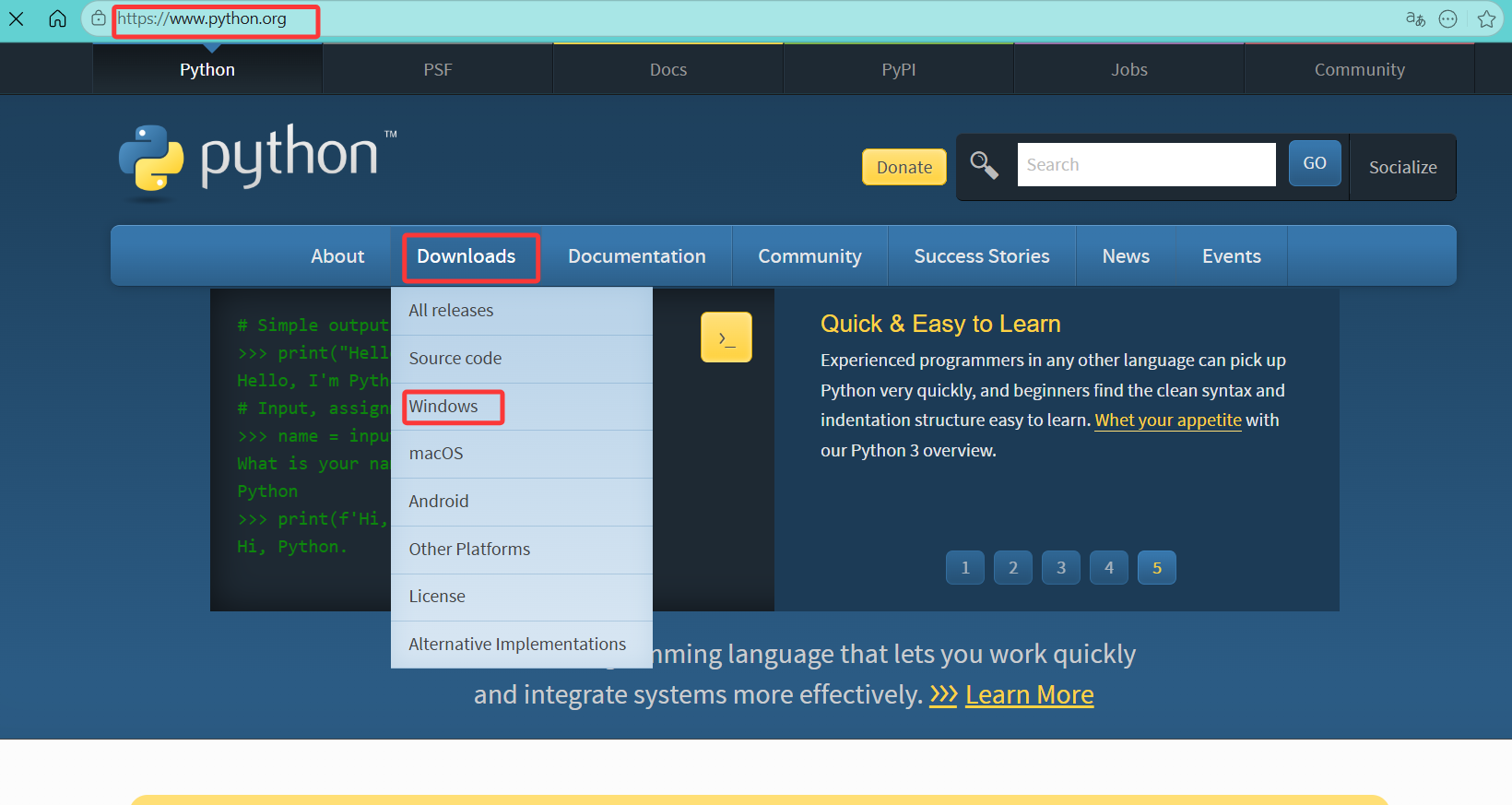Show slide 1 of the carousel

pyautogui.click(x=965, y=568)
